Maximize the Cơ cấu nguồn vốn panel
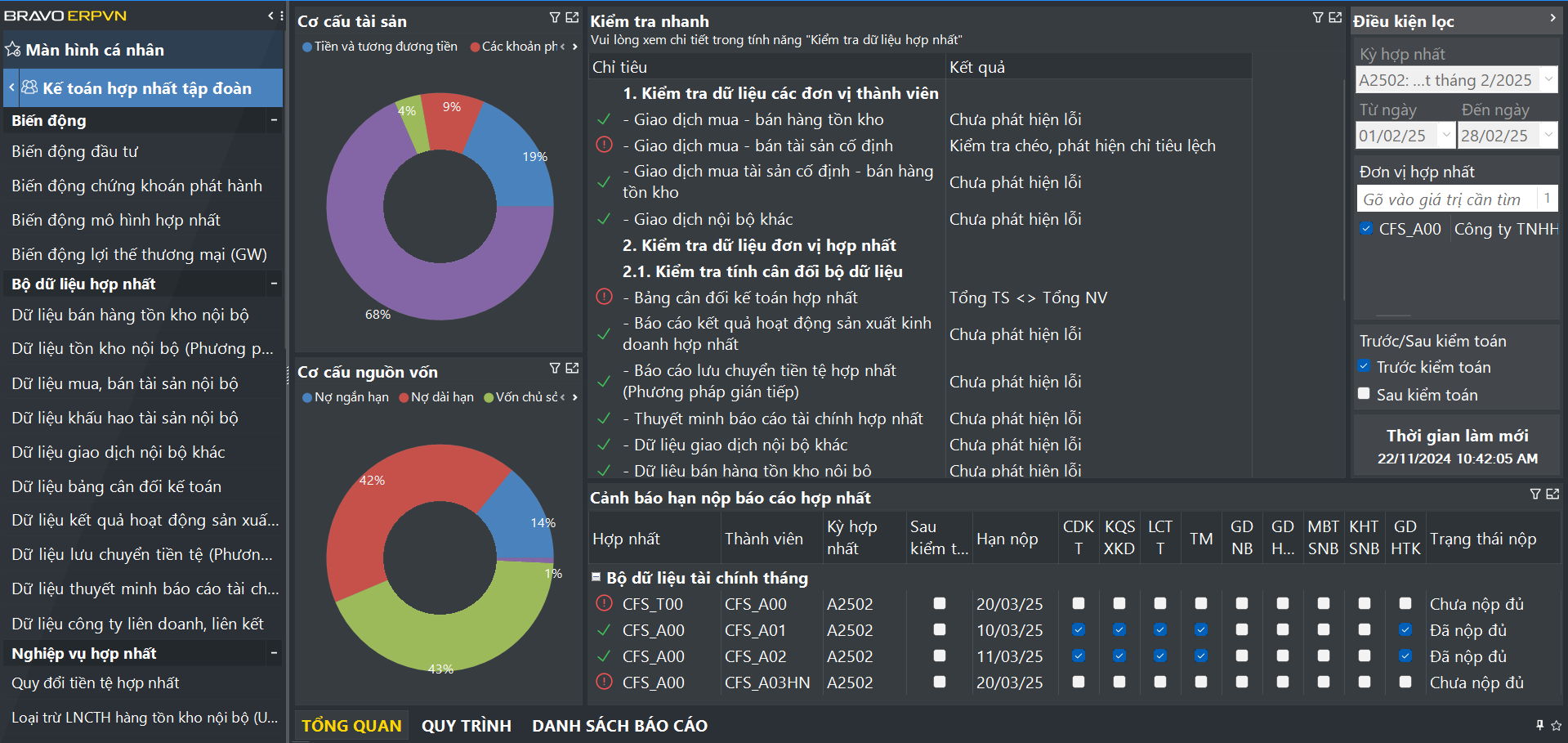 pyautogui.click(x=572, y=368)
